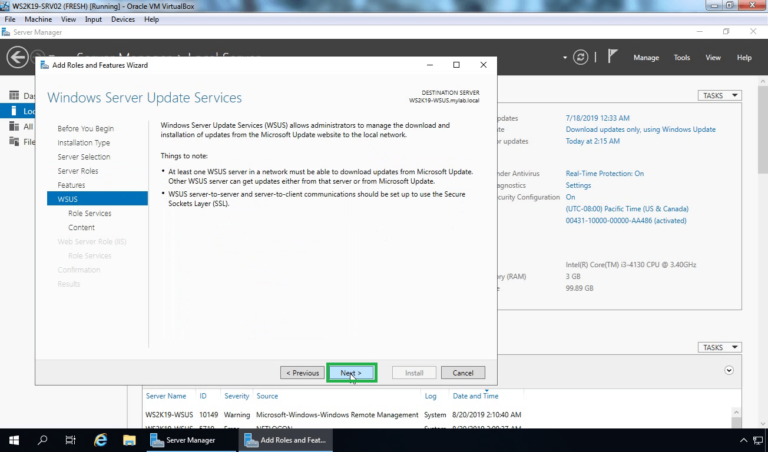768x452 pixels.
Task: Click the taskbar search magnifier icon
Action: click(x=43, y=439)
